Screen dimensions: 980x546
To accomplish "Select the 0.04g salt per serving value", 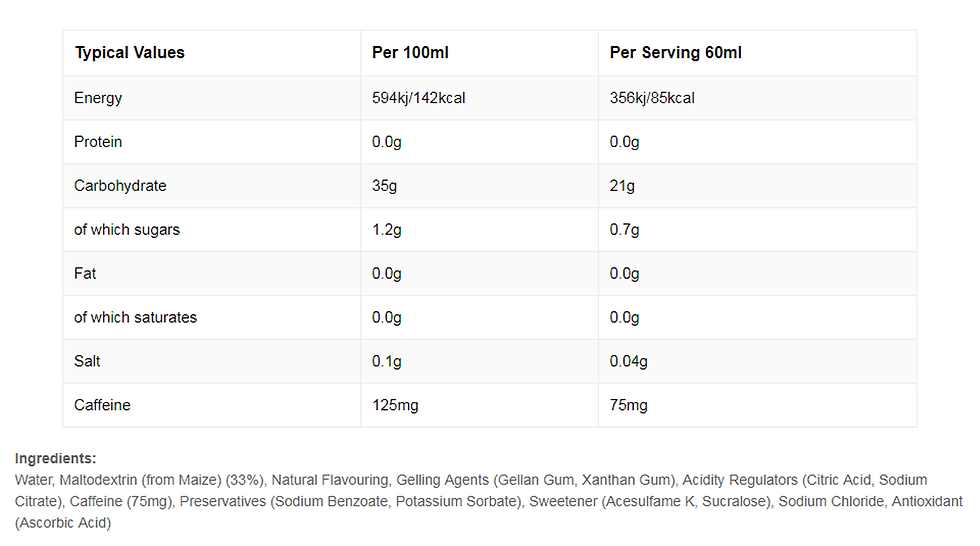I will (x=629, y=361).
